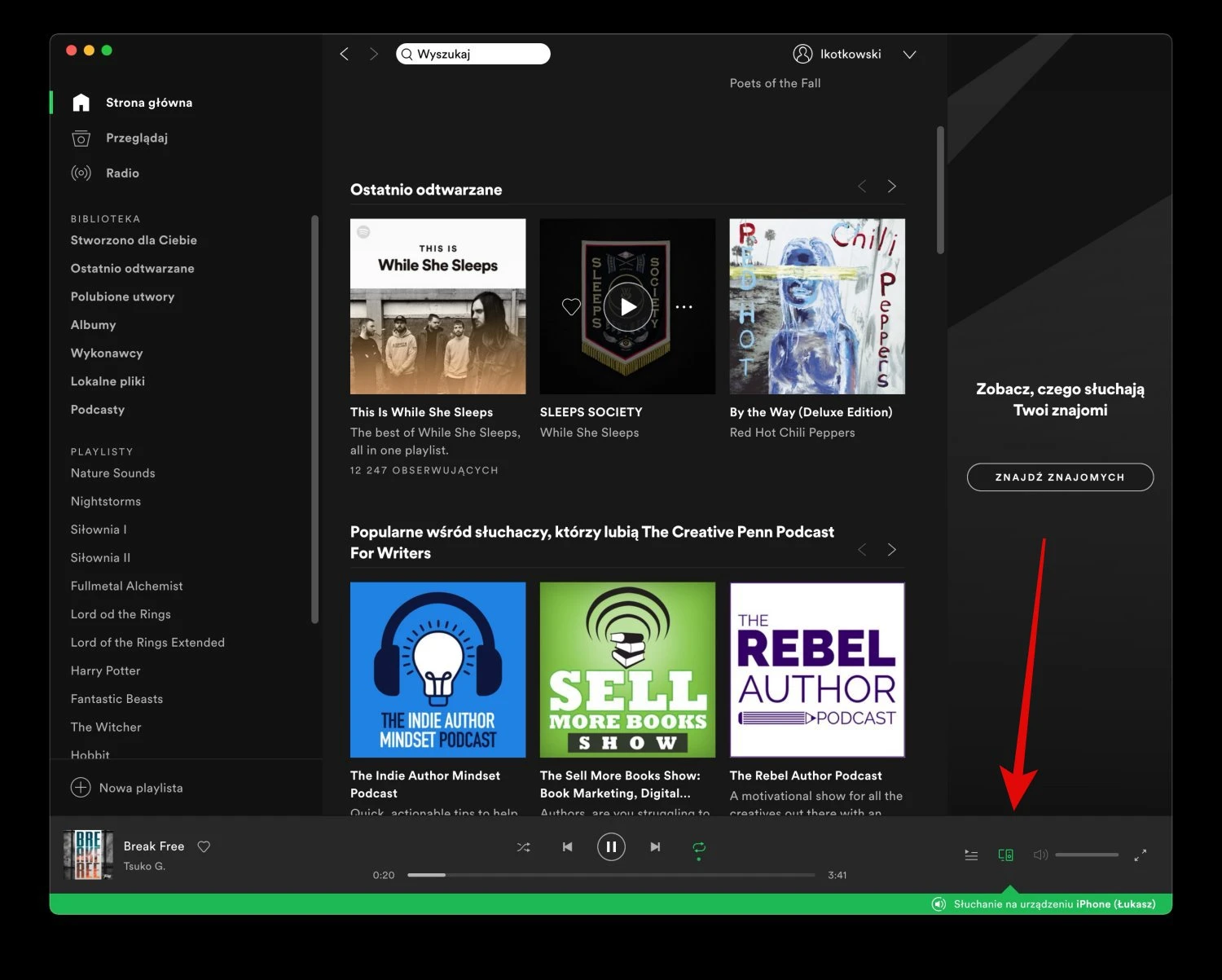Click main content vertical scrollbar
Image resolution: width=1222 pixels, height=980 pixels.
tap(940, 190)
